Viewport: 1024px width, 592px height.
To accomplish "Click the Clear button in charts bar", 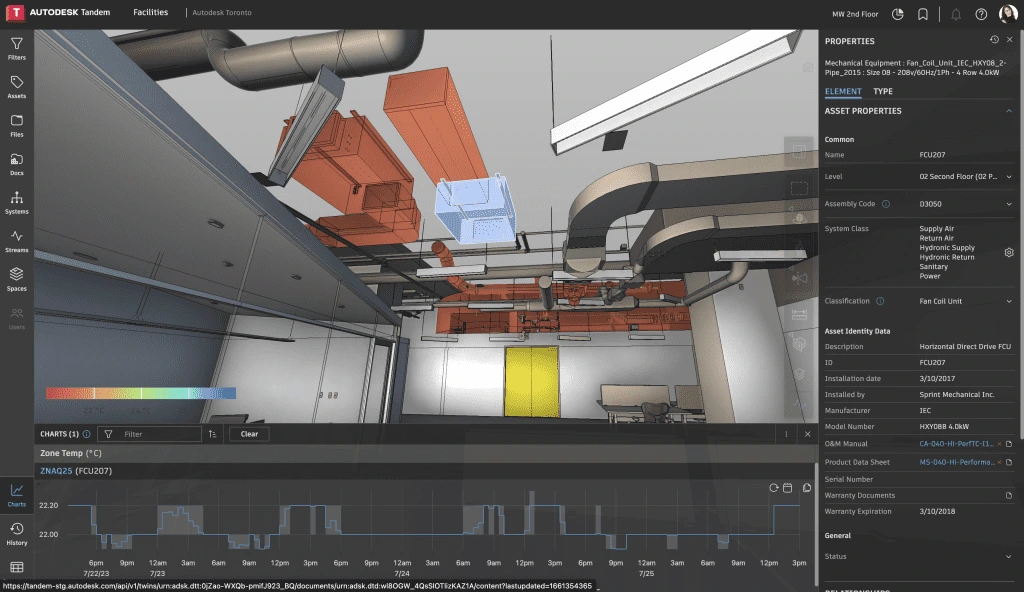I will coord(249,434).
